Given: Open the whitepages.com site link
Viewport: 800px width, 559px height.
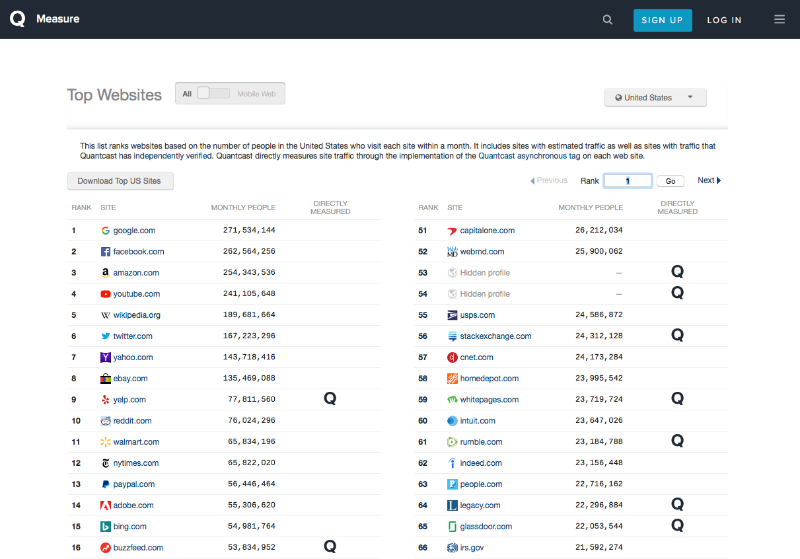Looking at the screenshot, I should [489, 400].
